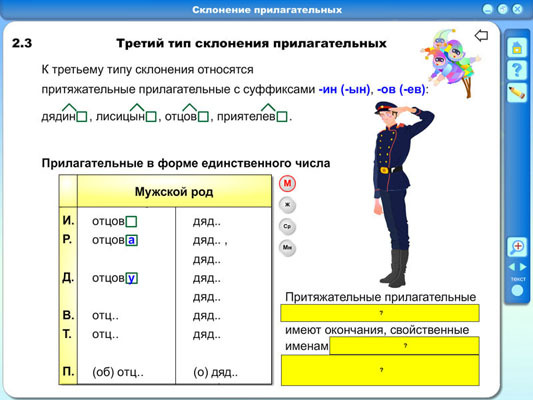Click the (об) отц.. prepositional cell
Image resolution: width=533 pixels, height=400 pixels.
pyautogui.click(x=118, y=372)
